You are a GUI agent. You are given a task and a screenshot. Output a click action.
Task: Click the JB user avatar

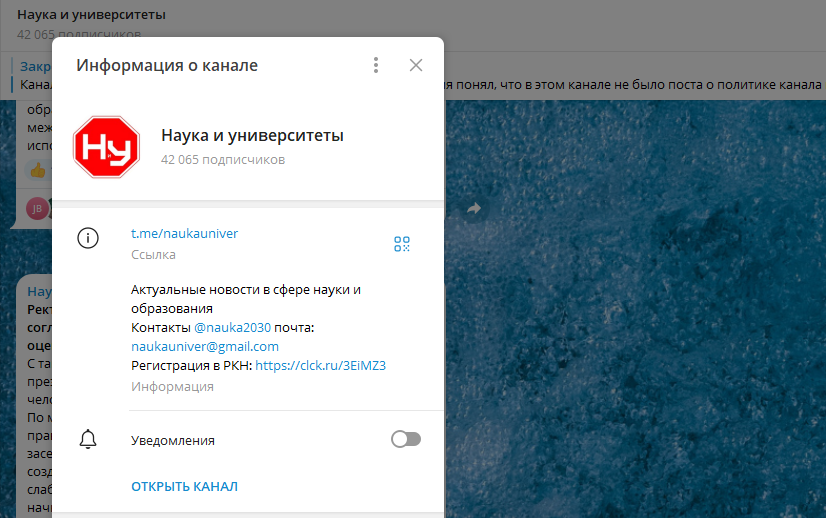pos(37,208)
